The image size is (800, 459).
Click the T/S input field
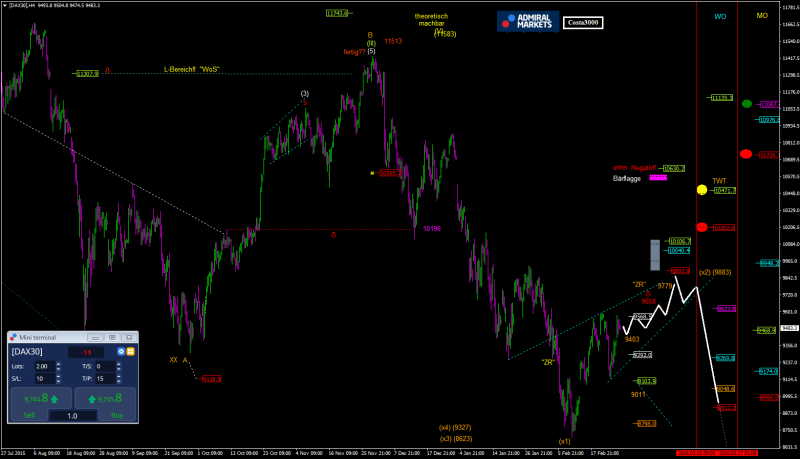[107, 366]
